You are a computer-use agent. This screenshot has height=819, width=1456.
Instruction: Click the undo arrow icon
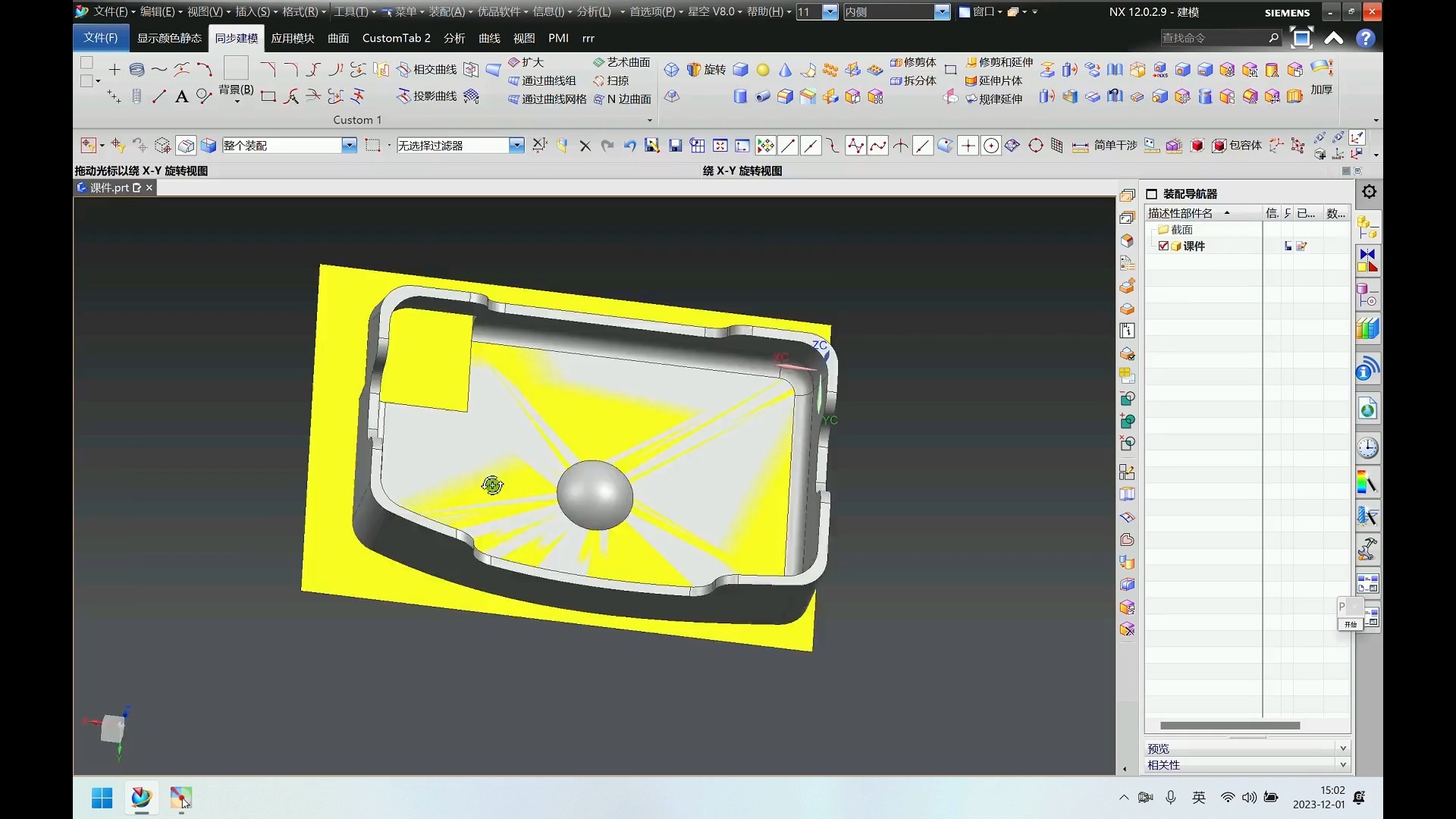point(629,146)
